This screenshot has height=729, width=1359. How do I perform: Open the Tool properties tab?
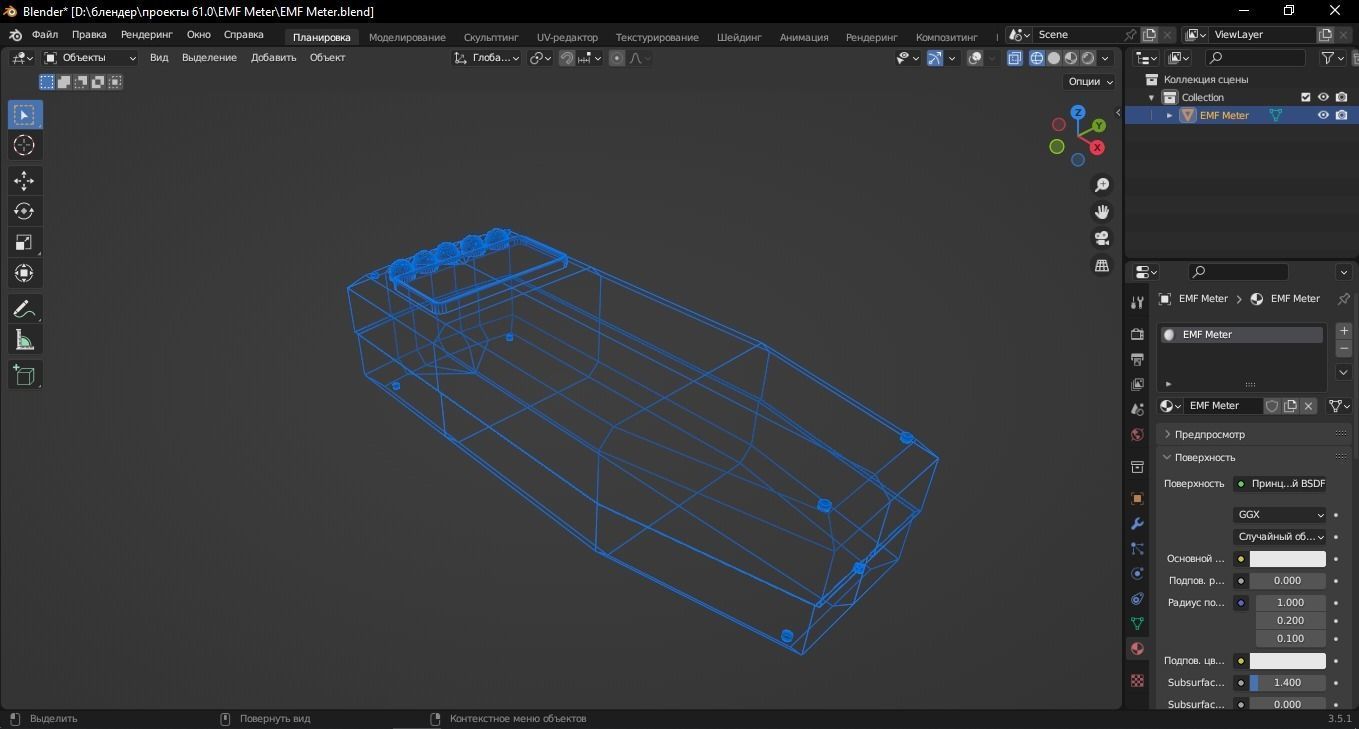click(1137, 303)
